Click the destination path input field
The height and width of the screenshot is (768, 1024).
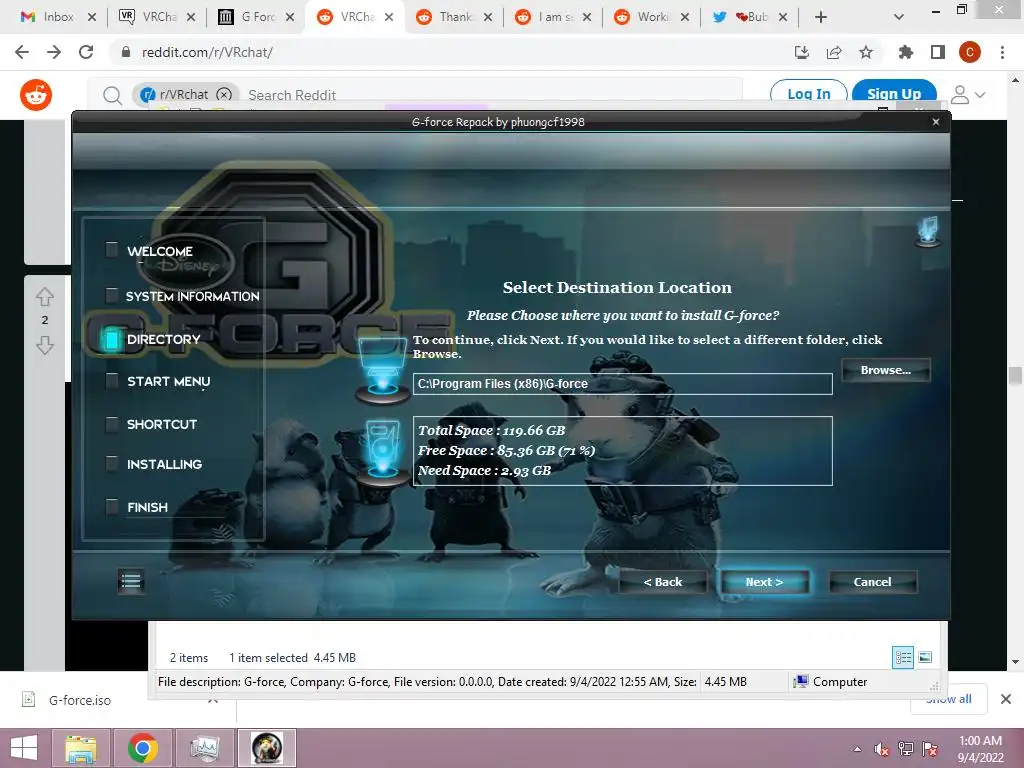pos(622,384)
